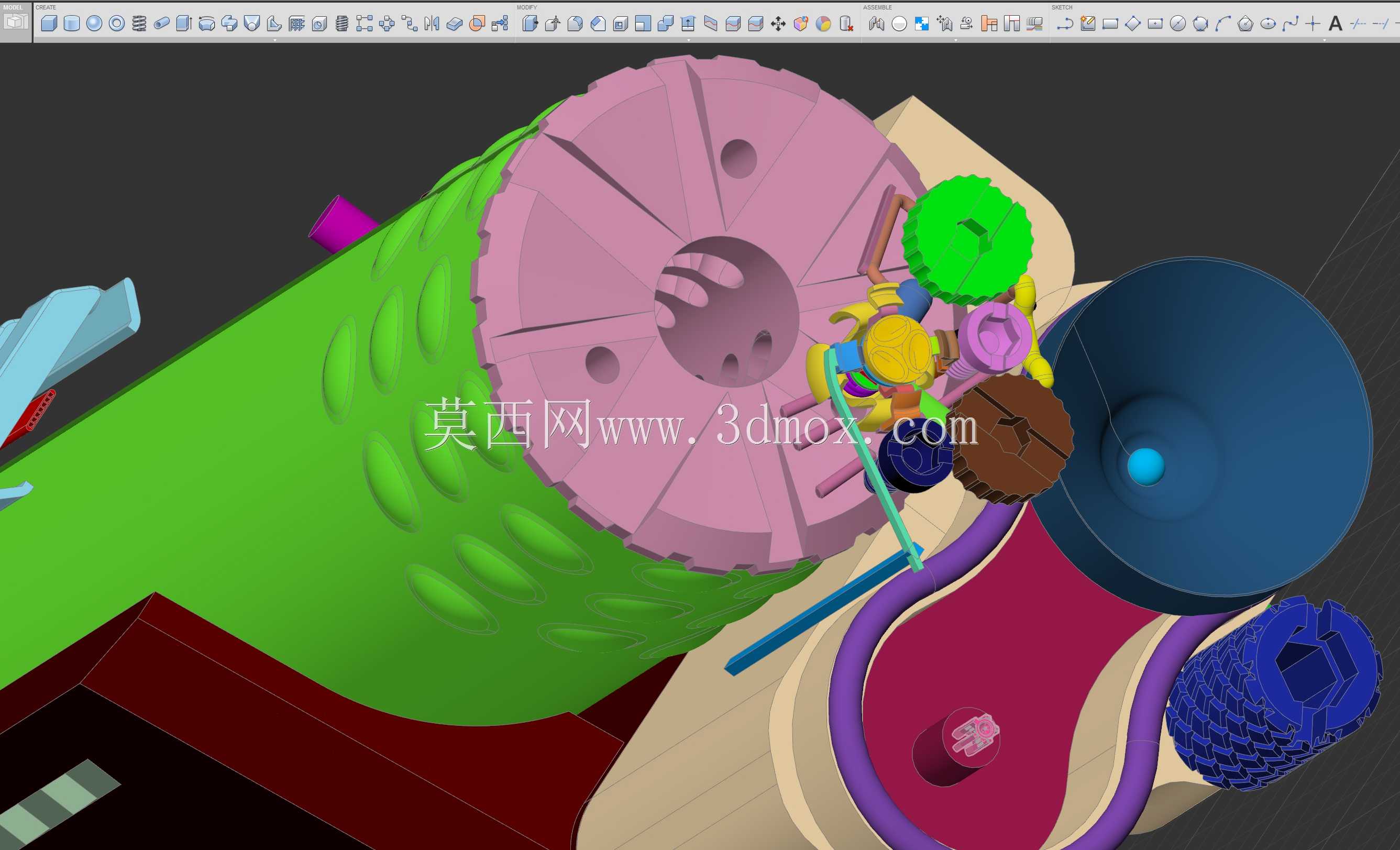1400x850 pixels.
Task: Select the Polygon sketch tool
Action: (1245, 23)
